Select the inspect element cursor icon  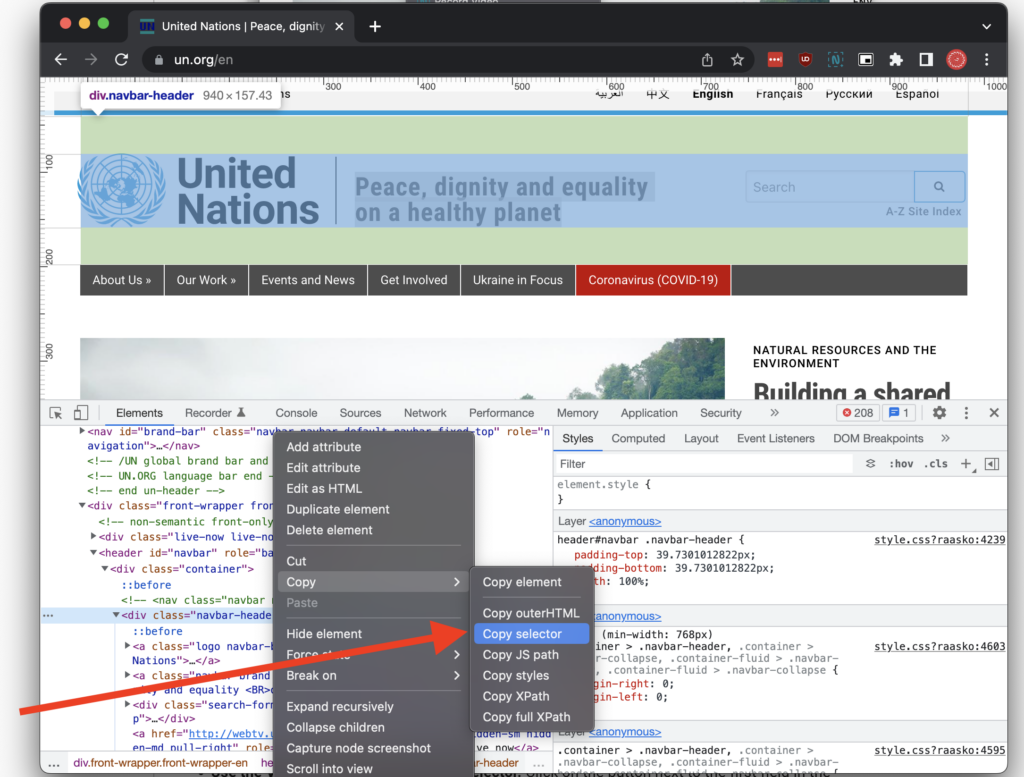(x=55, y=412)
